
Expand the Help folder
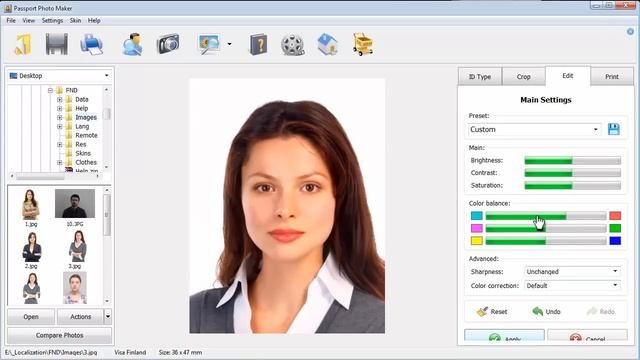60,108
